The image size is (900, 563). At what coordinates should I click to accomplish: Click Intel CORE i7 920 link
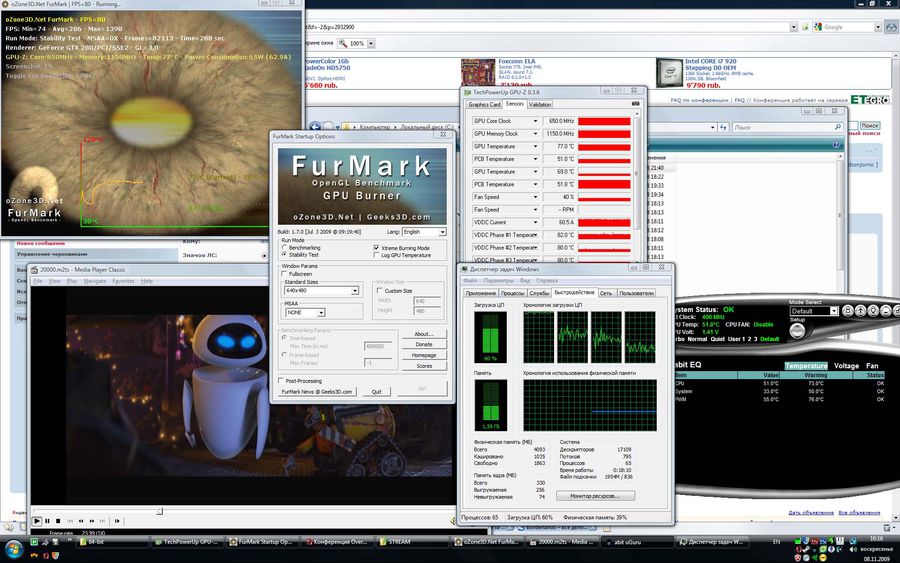tap(710, 61)
